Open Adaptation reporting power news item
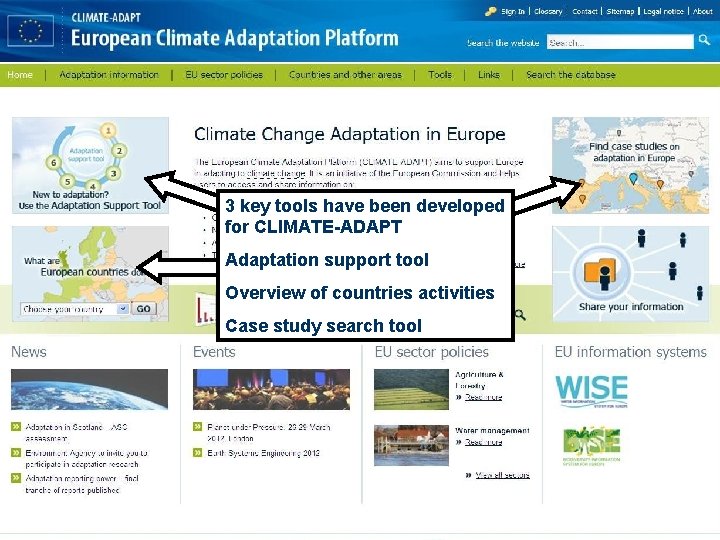This screenshot has height=540, width=720. 82,484
